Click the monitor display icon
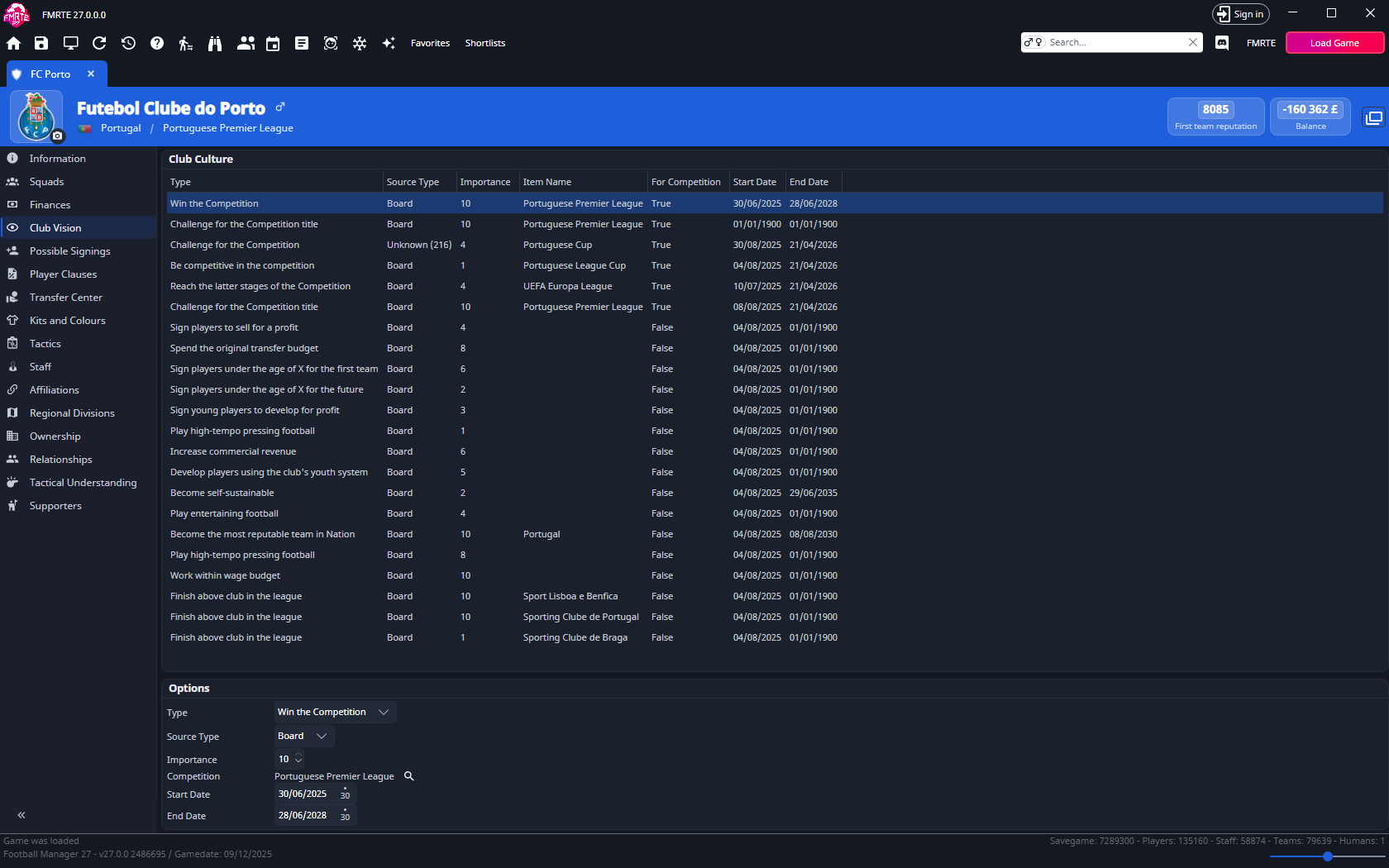Screen dimensions: 1389x868 pos(71,43)
